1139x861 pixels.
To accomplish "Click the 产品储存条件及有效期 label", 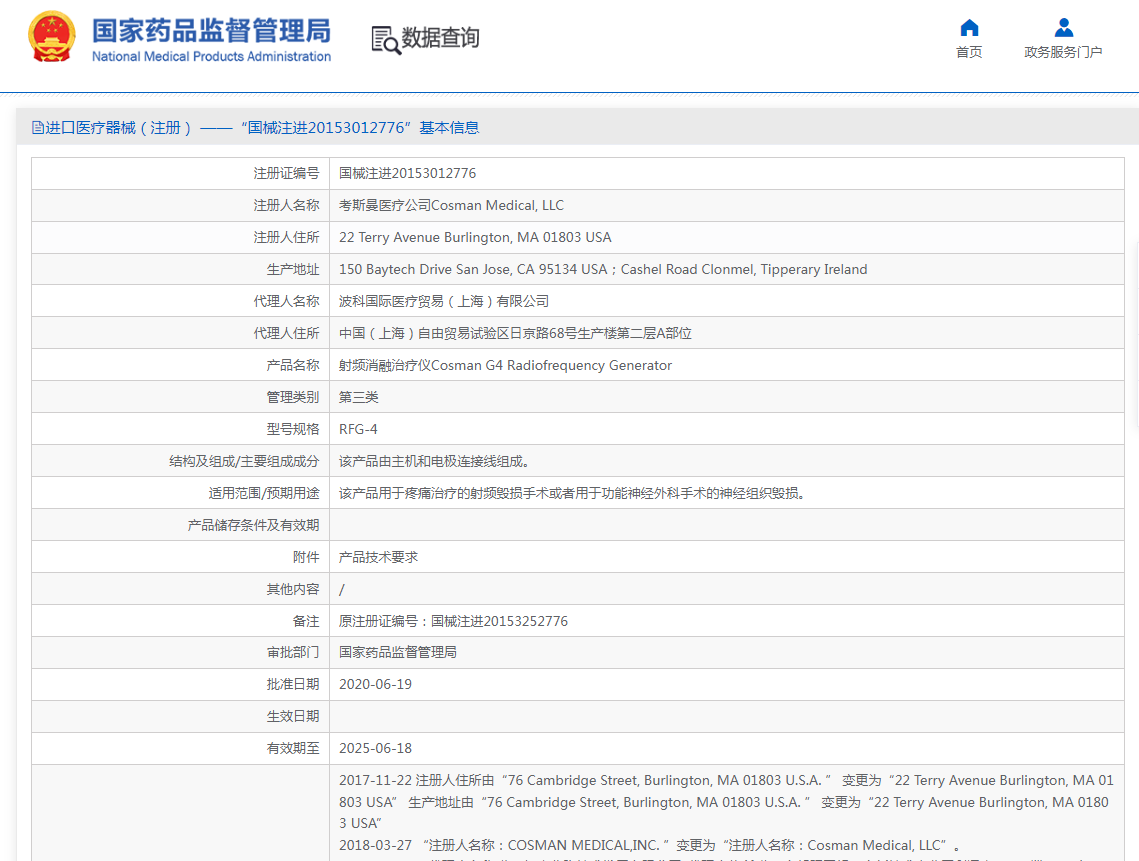I will tap(254, 525).
